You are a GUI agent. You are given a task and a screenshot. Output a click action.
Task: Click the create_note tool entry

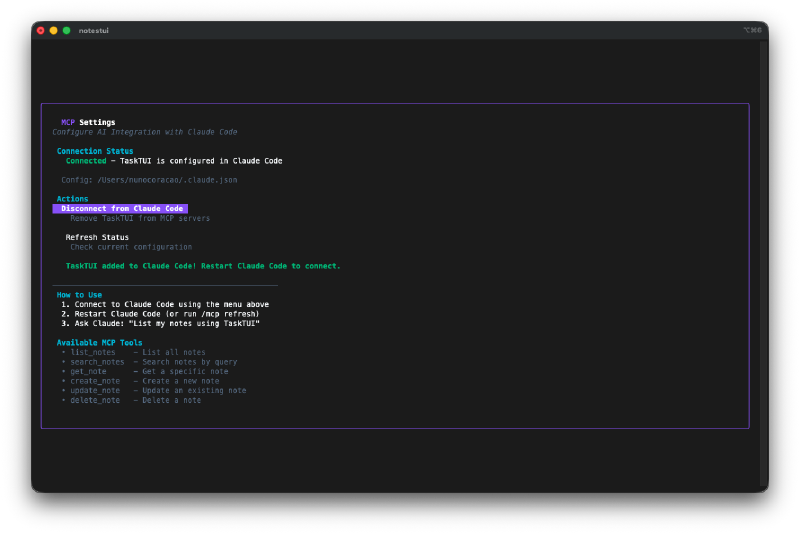(140, 381)
